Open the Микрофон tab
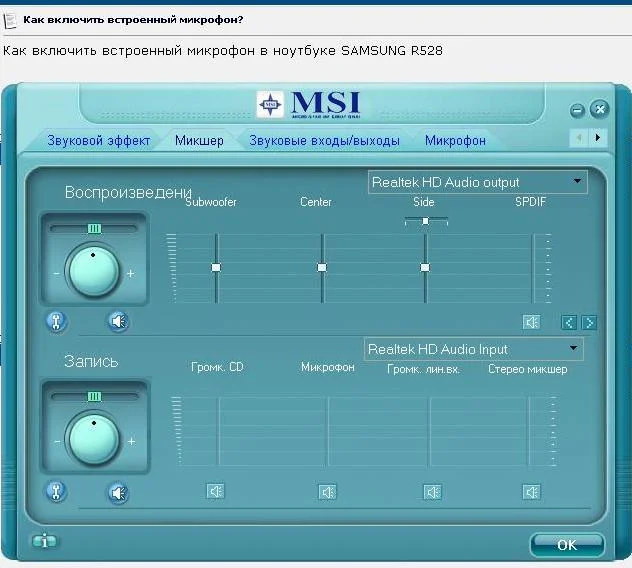The height and width of the screenshot is (568, 632). coord(455,141)
